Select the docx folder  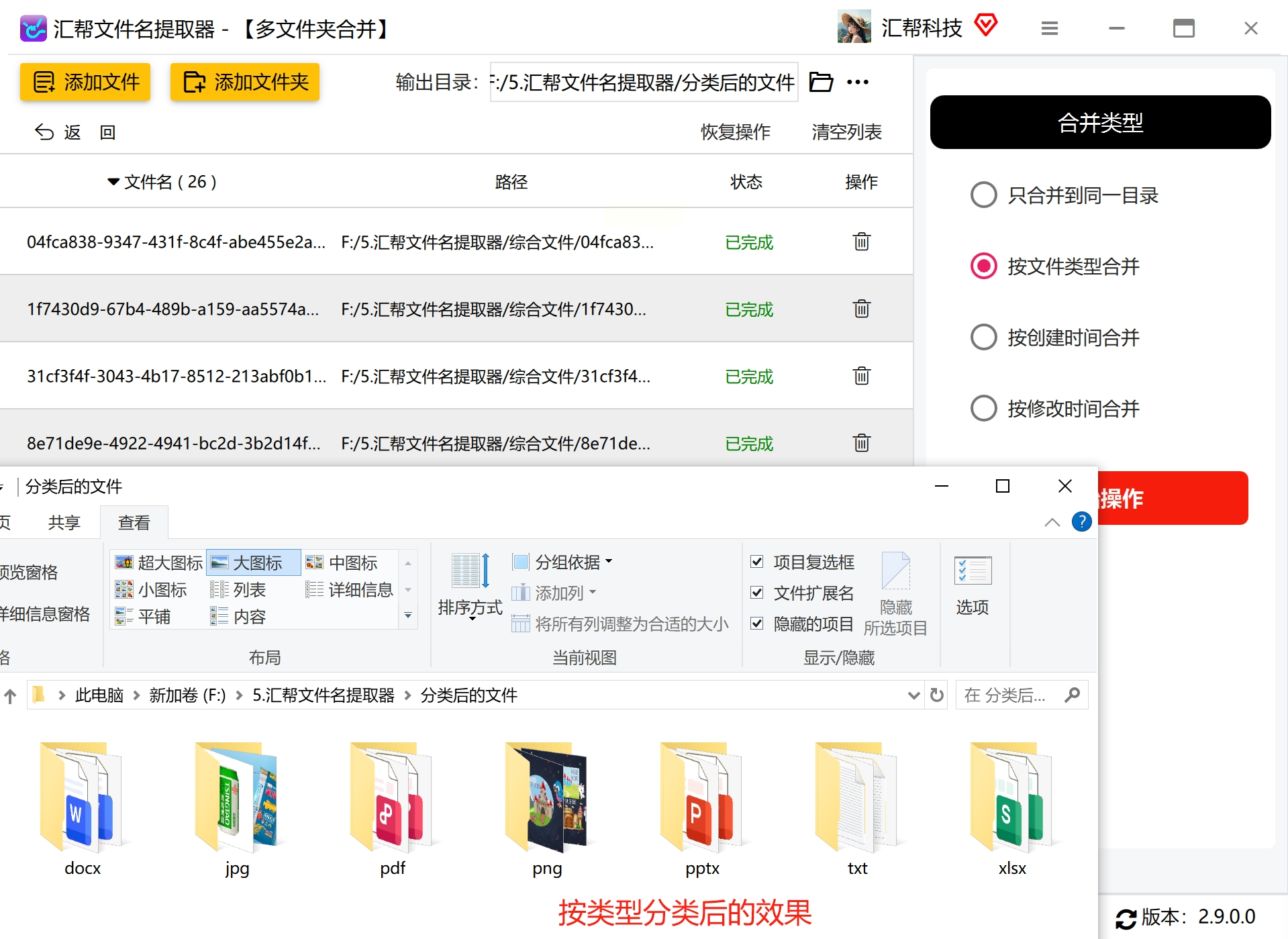click(82, 809)
